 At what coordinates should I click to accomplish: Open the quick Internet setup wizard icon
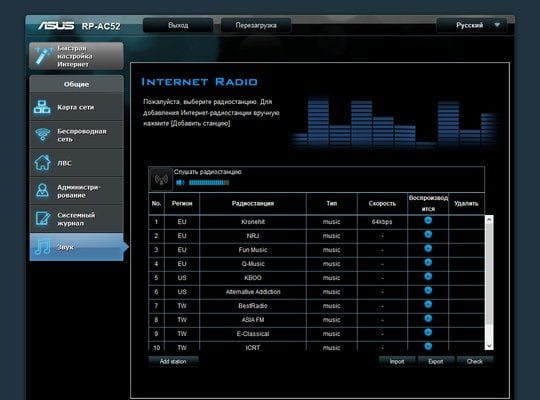(x=43, y=56)
